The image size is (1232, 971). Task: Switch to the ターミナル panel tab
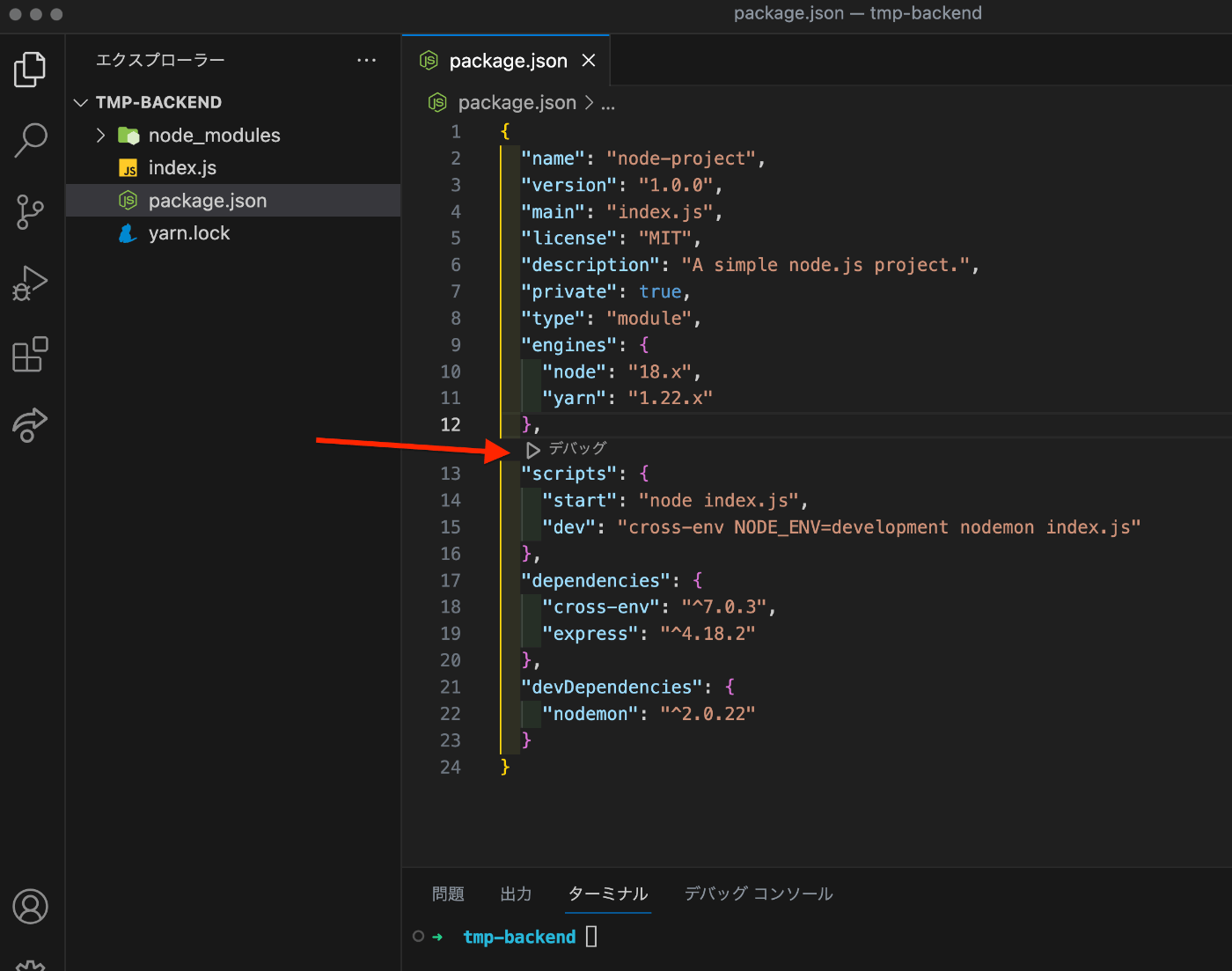click(608, 894)
